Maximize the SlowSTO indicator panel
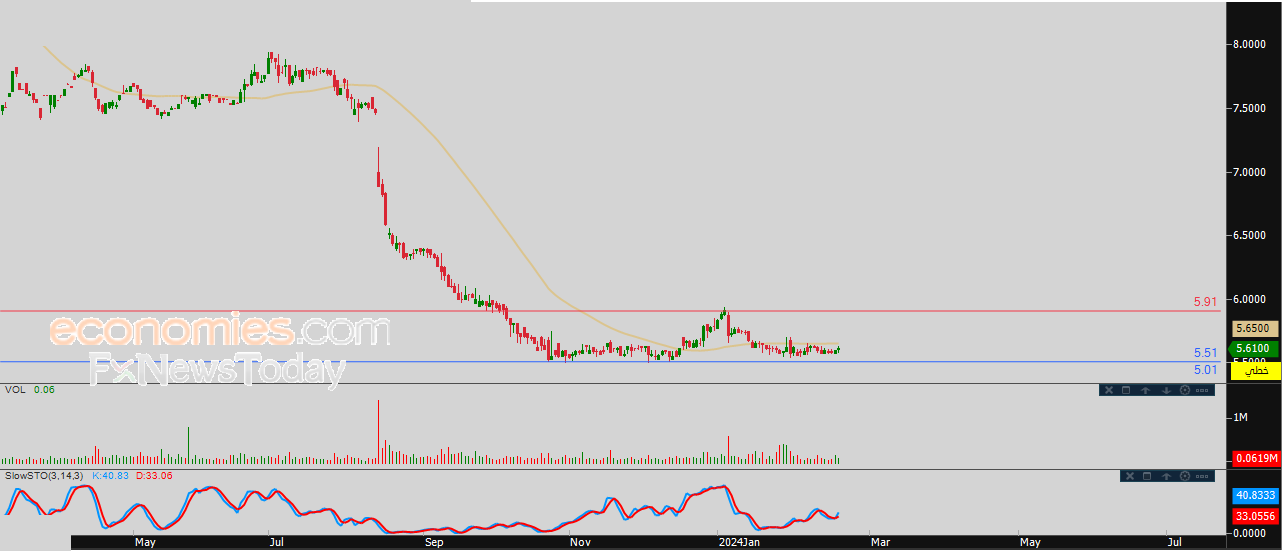The image size is (1282, 551). [1147, 476]
